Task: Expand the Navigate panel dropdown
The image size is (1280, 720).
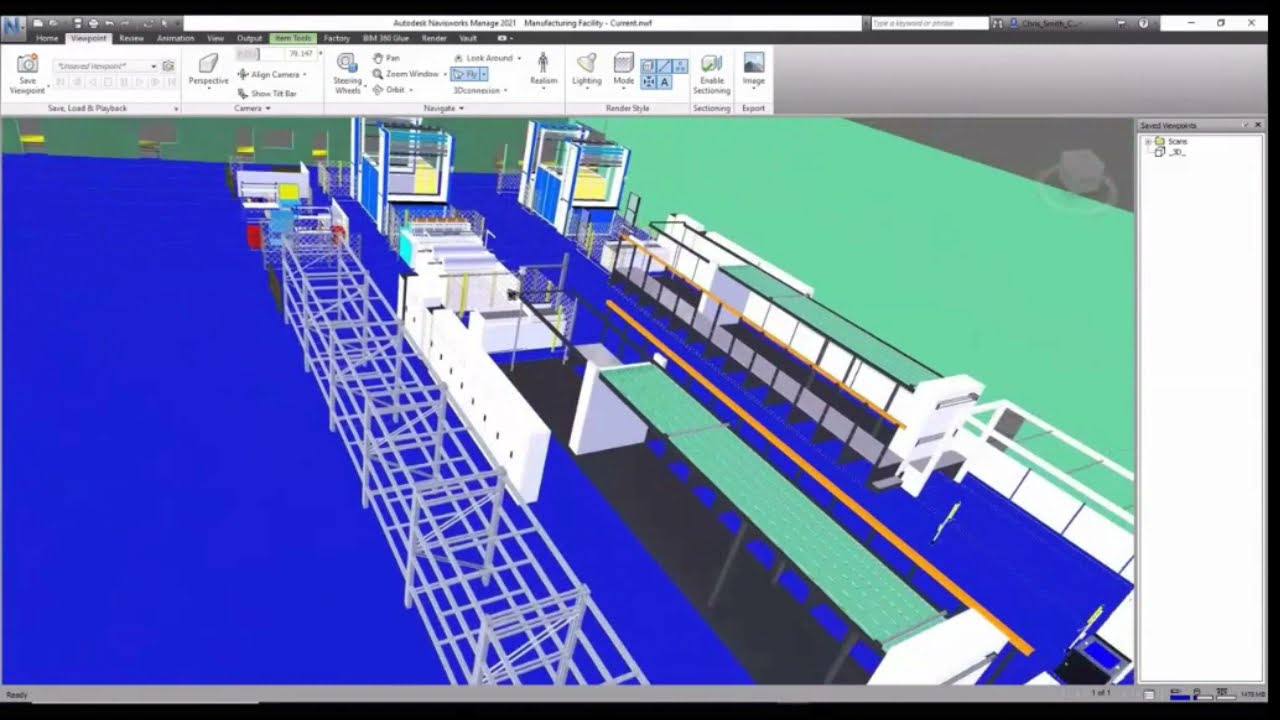Action: tap(461, 108)
